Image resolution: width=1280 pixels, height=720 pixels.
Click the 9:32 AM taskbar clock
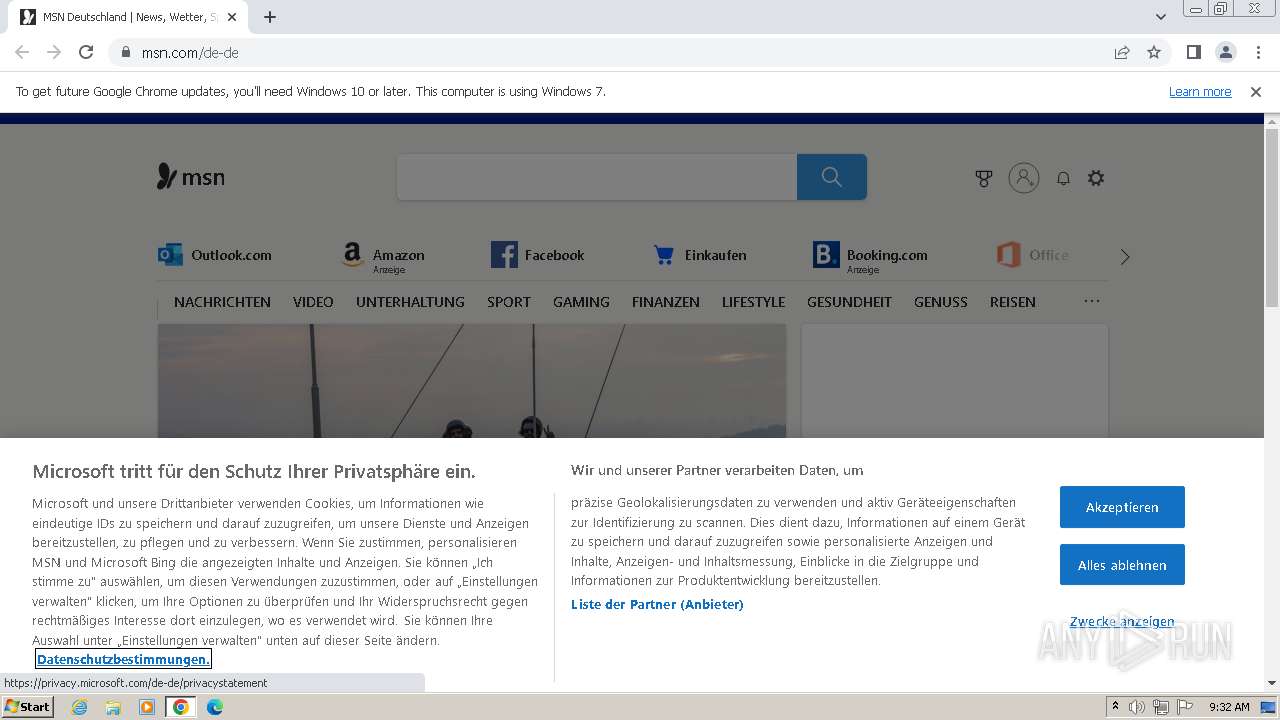click(x=1229, y=707)
